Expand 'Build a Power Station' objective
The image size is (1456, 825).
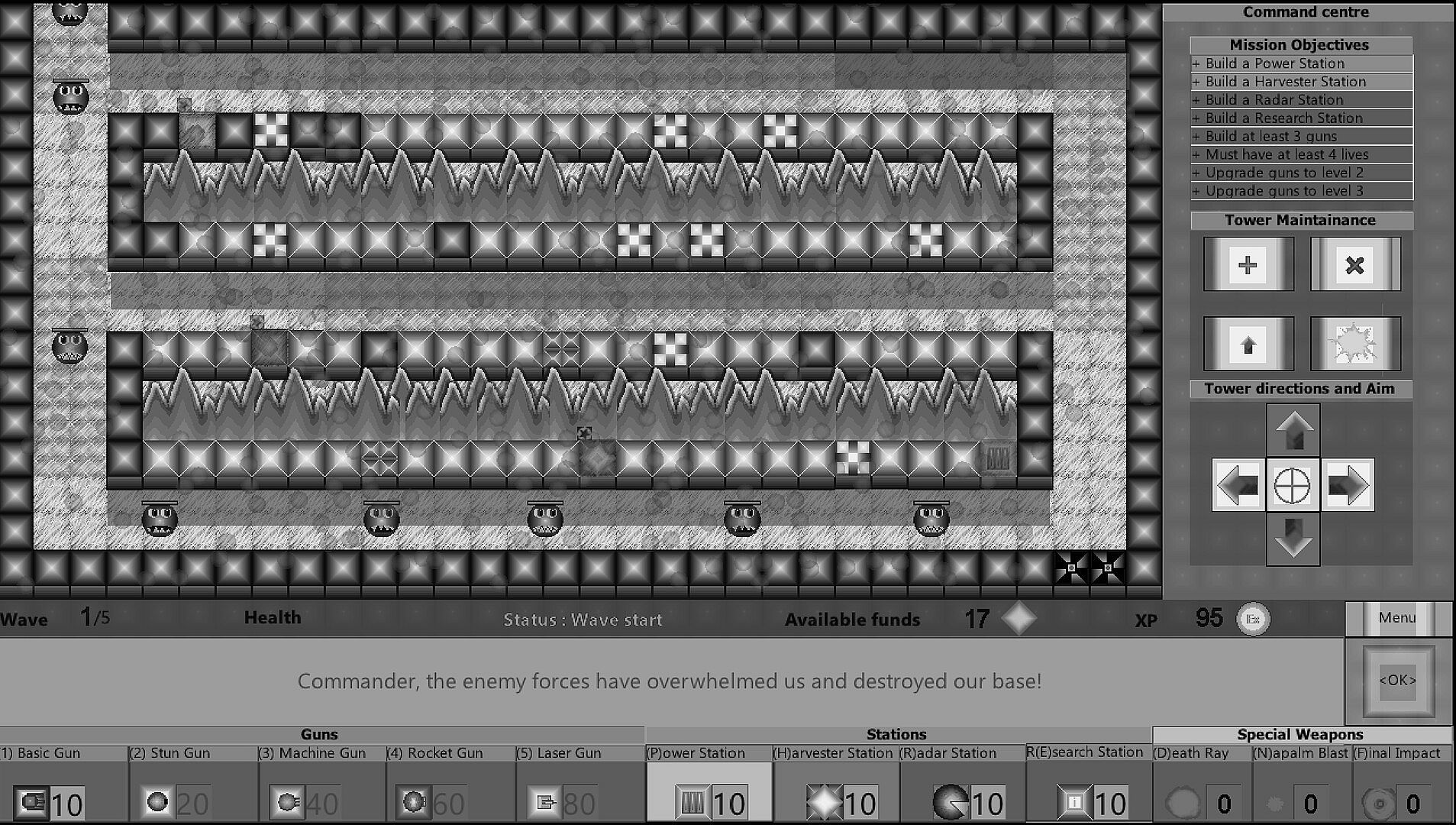pos(1302,63)
